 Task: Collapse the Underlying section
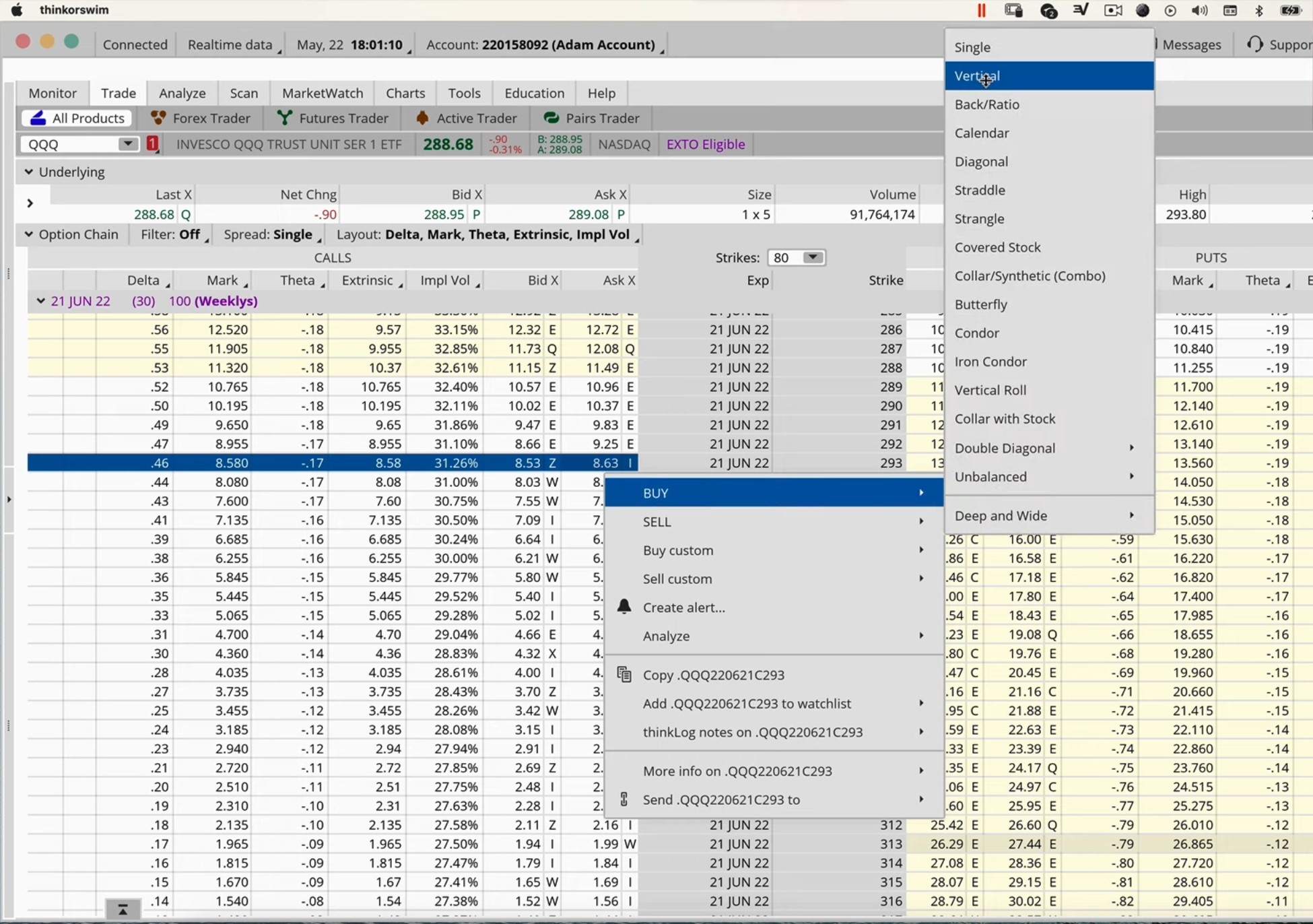(28, 172)
